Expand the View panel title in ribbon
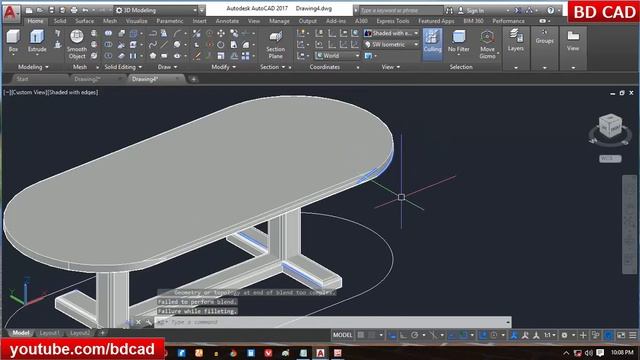The height and width of the screenshot is (360, 640). 391,67
